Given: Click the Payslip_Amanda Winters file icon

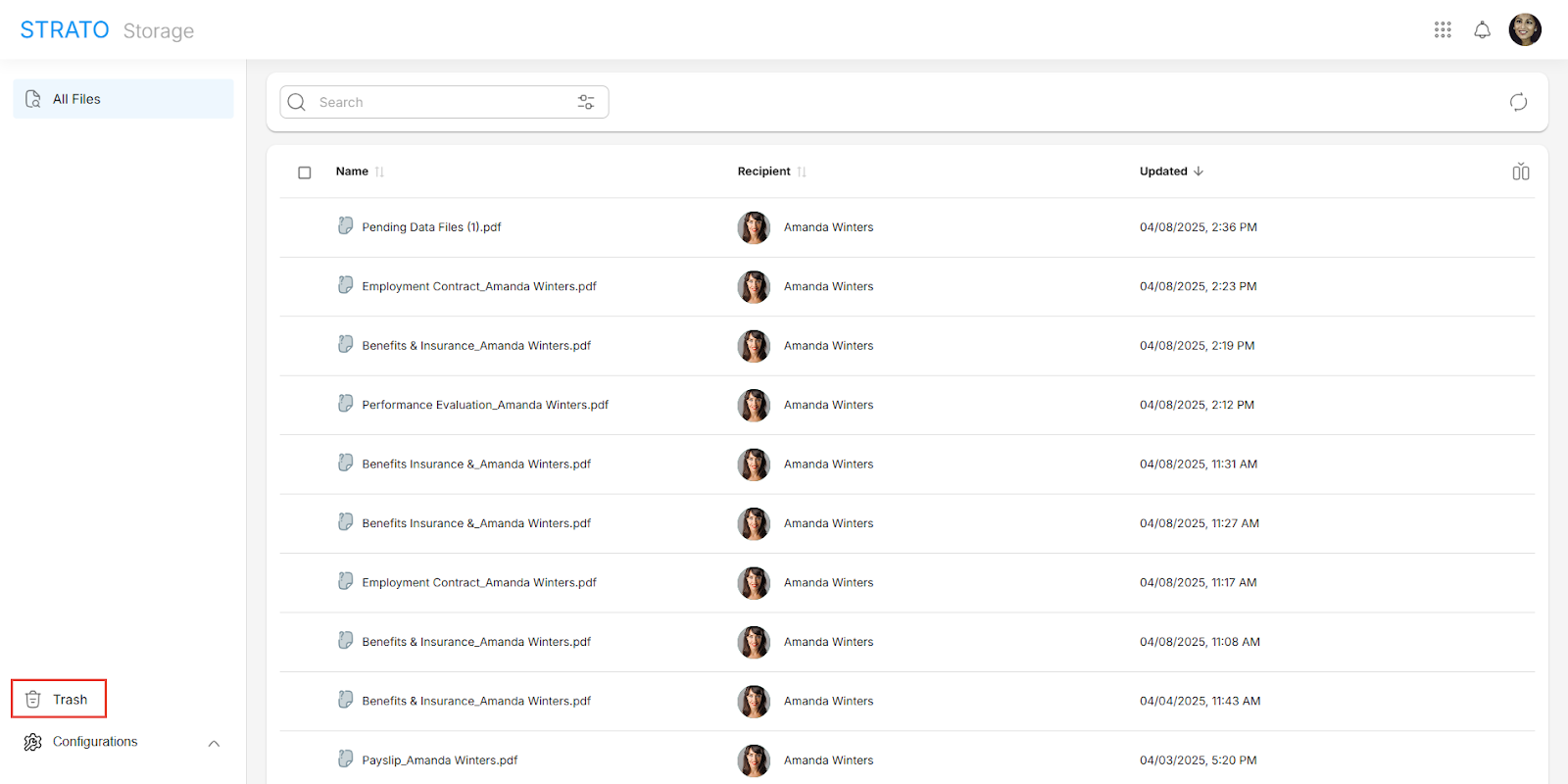Looking at the screenshot, I should 345,759.
